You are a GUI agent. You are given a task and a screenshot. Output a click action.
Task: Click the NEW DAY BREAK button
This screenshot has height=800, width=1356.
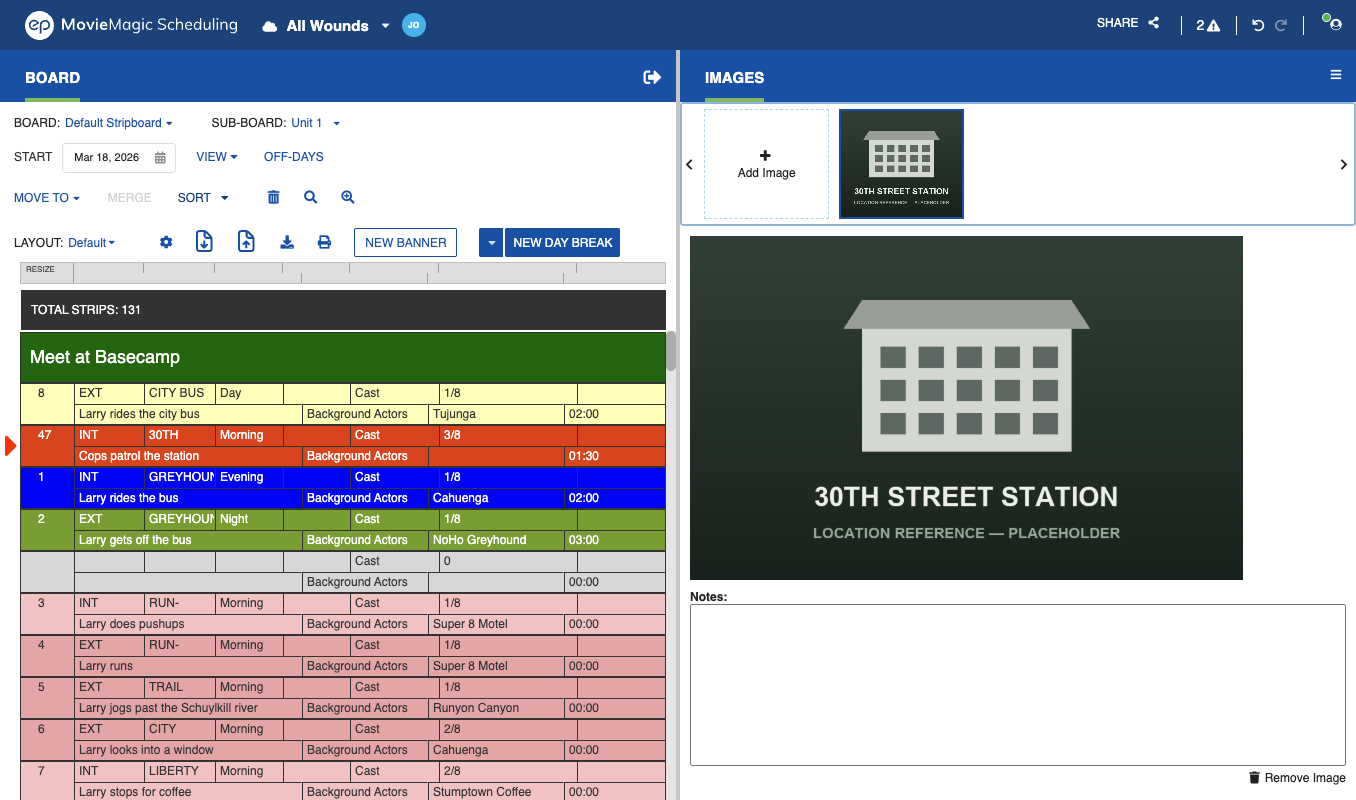563,243
